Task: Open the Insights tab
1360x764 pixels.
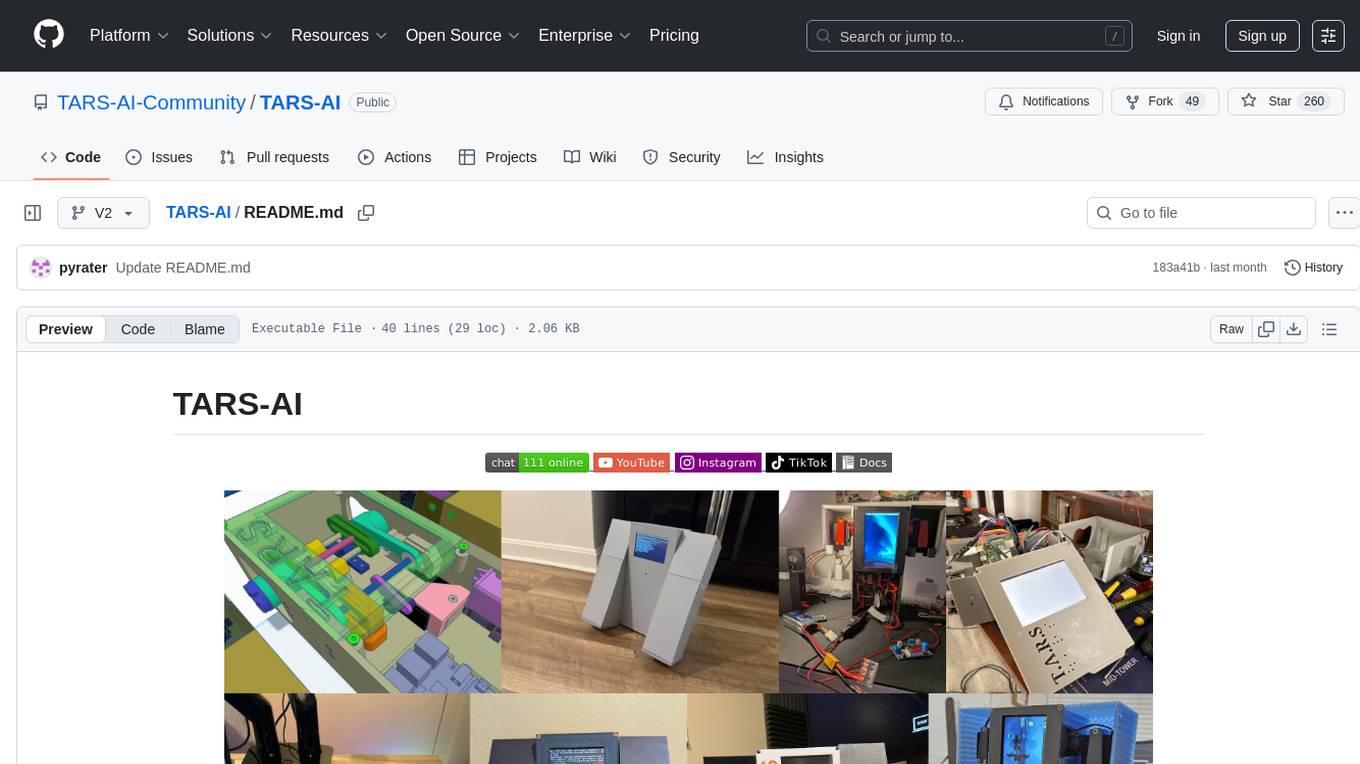Action: click(786, 157)
